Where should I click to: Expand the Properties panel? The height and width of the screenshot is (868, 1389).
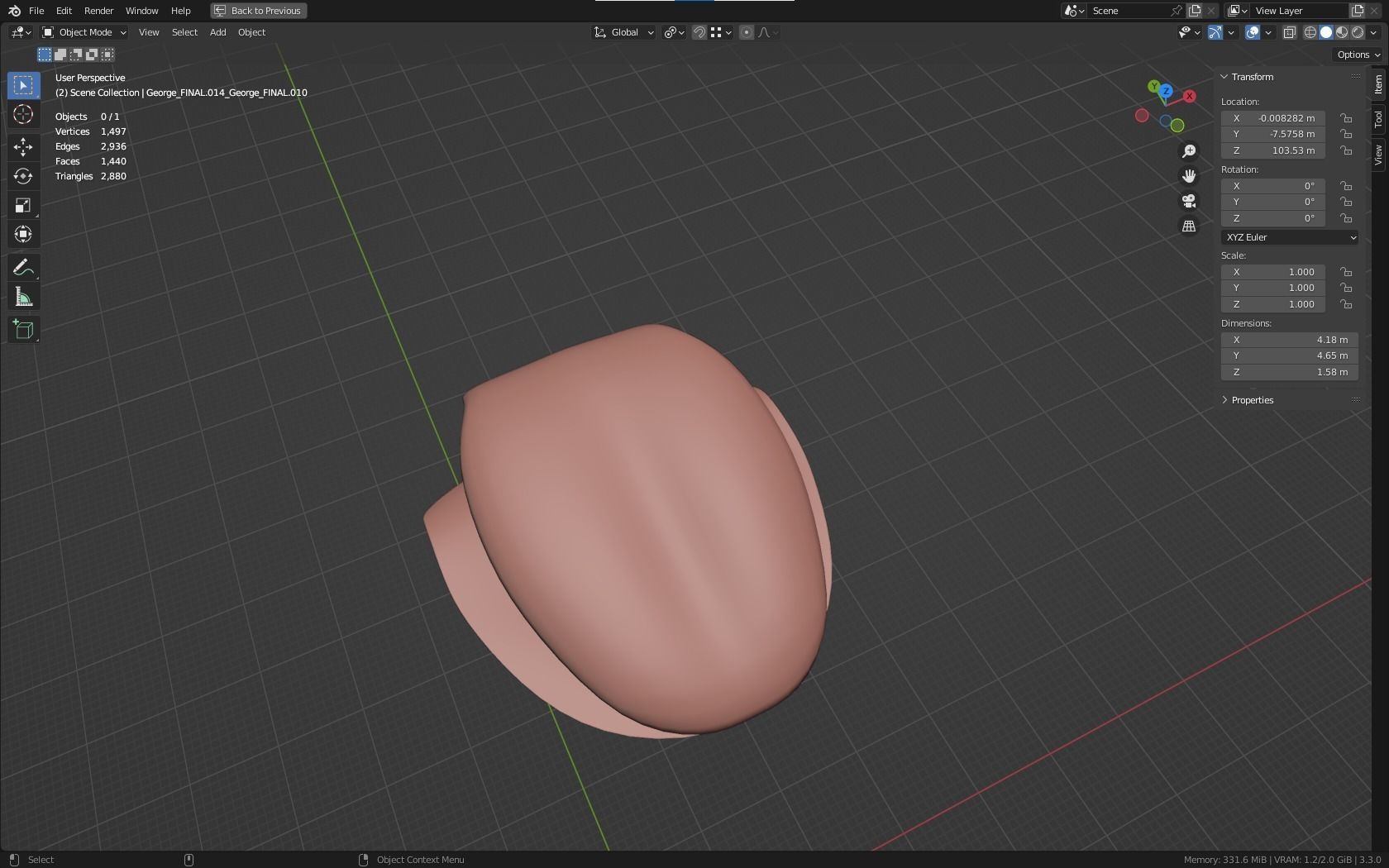(x=1252, y=400)
